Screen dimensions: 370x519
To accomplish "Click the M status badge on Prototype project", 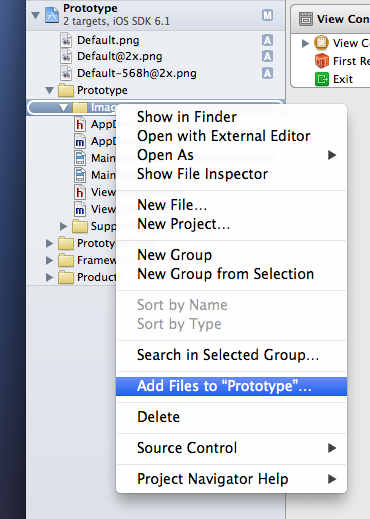I will pyautogui.click(x=267, y=15).
